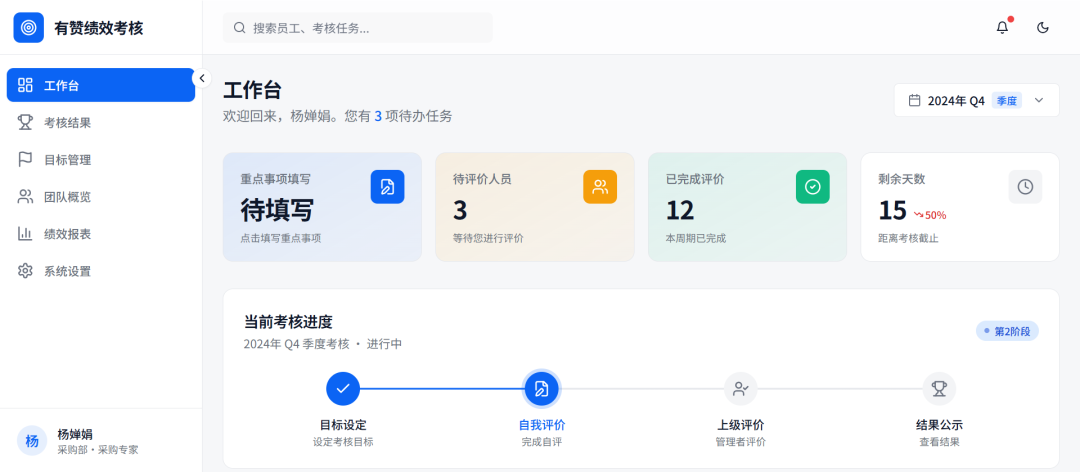Open the 团队概览 sidebar menu item
The image size is (1080, 472).
coord(101,197)
